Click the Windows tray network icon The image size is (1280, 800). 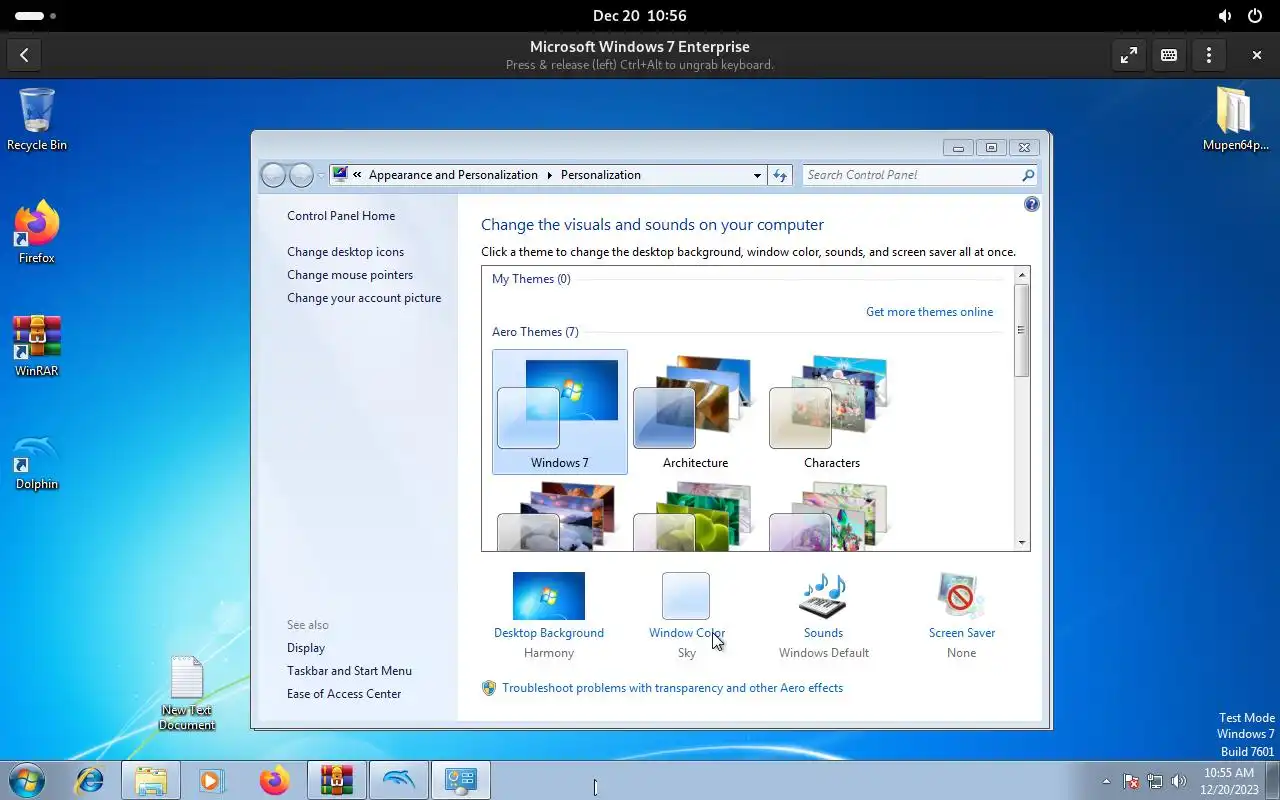tap(1155, 781)
